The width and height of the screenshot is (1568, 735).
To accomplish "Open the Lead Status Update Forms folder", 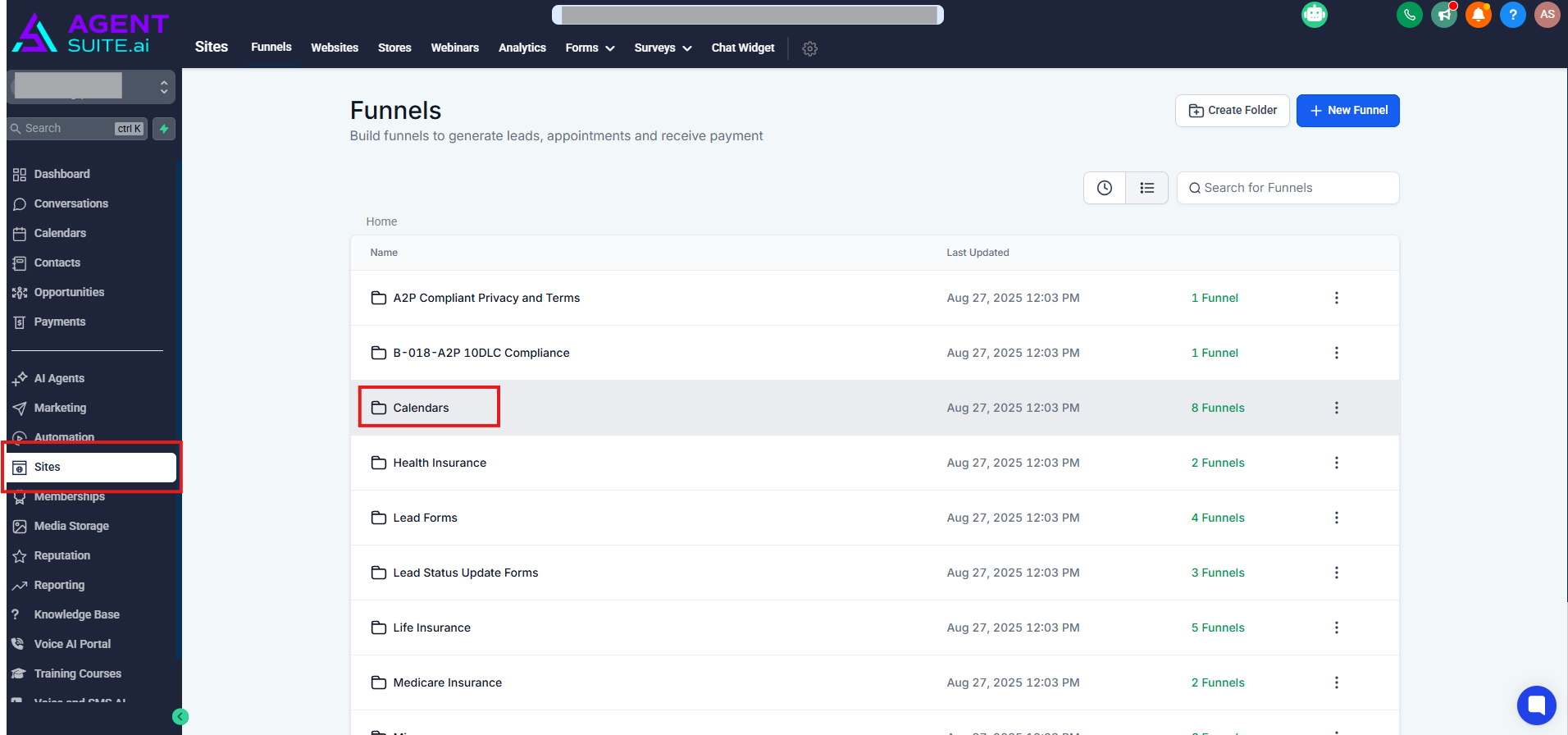I will (x=466, y=573).
